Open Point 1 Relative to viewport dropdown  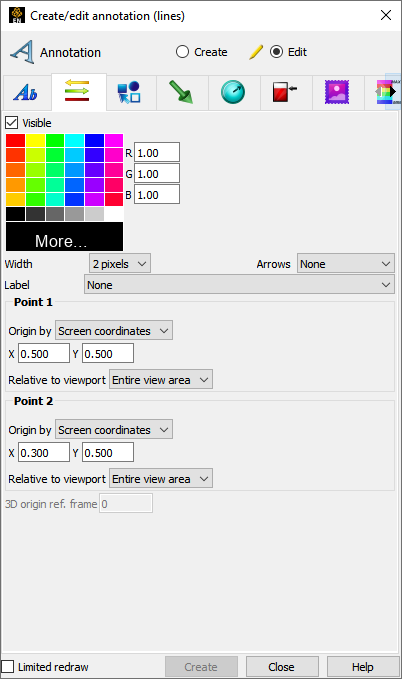(x=161, y=380)
